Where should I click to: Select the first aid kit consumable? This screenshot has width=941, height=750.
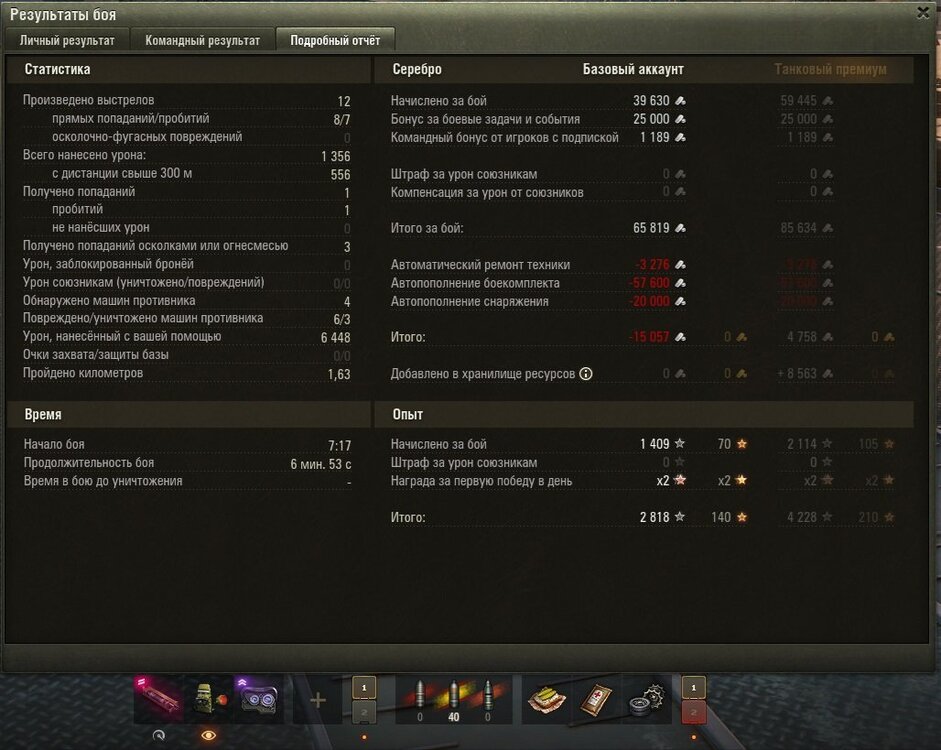click(597, 700)
